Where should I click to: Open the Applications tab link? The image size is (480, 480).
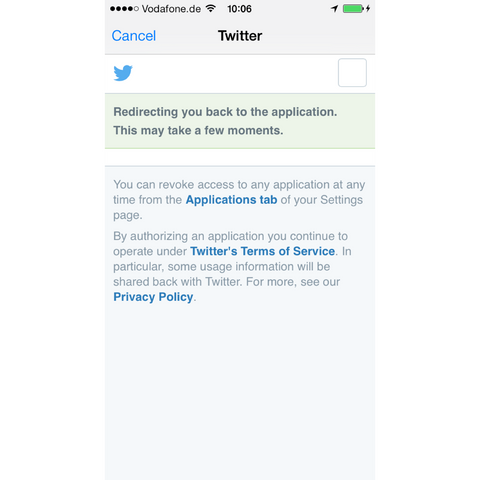[x=232, y=200]
